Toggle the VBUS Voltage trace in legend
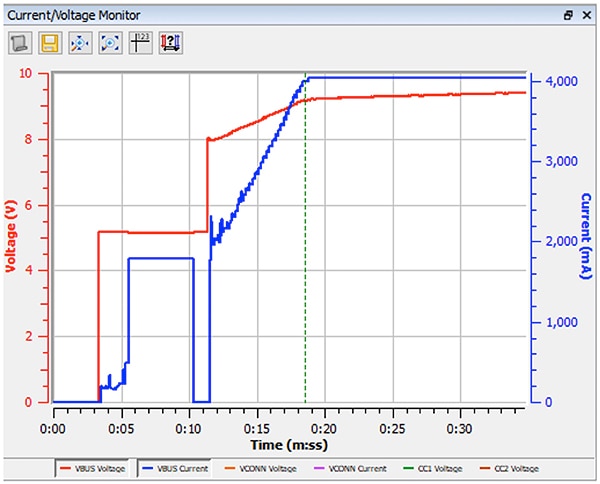 93,469
